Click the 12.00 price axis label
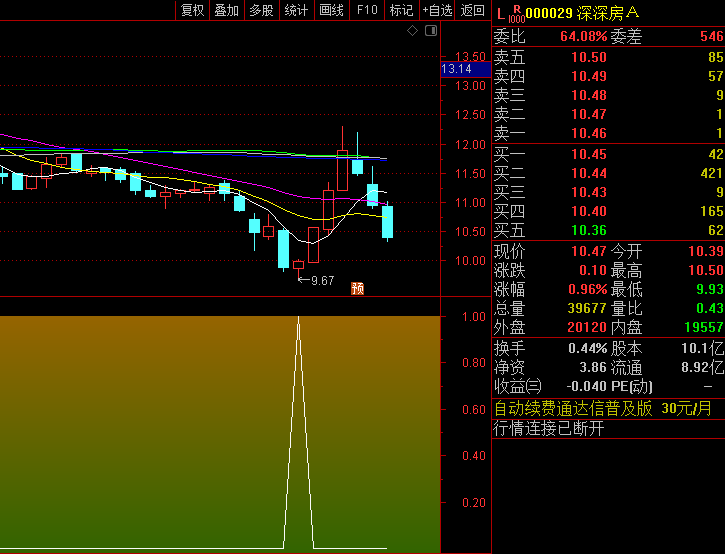The width and height of the screenshot is (725, 554). point(470,145)
